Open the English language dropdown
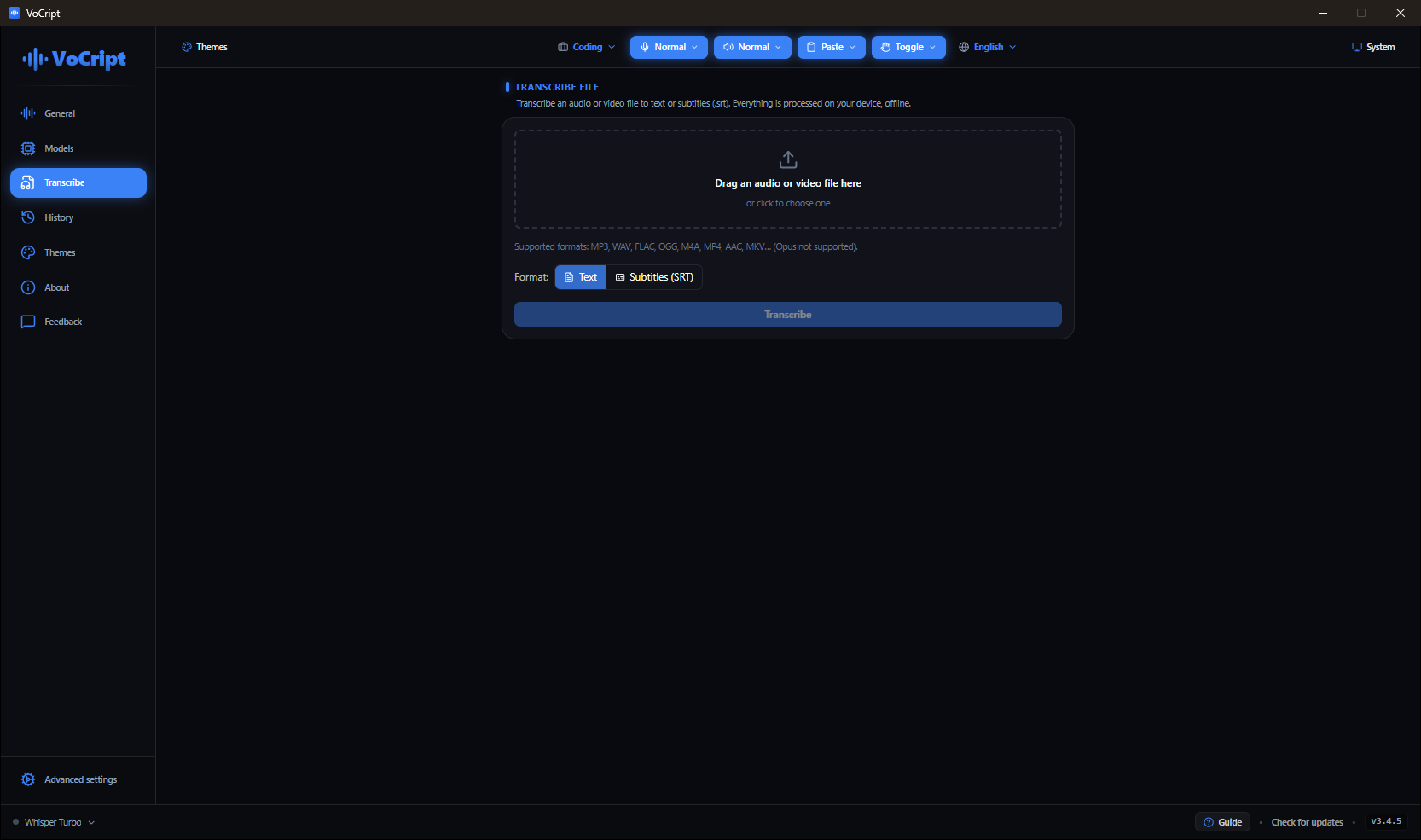1421x840 pixels. (x=987, y=47)
